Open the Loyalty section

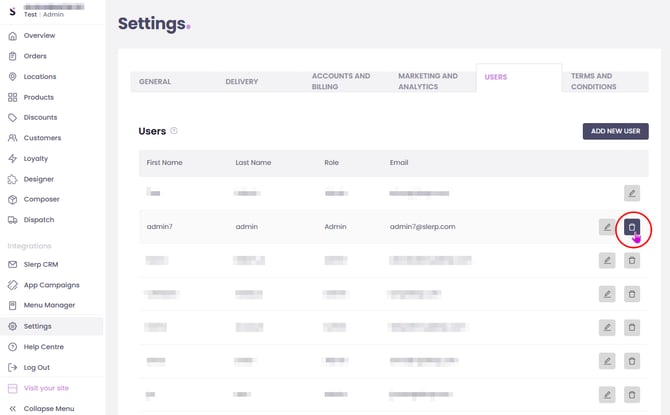(36, 158)
